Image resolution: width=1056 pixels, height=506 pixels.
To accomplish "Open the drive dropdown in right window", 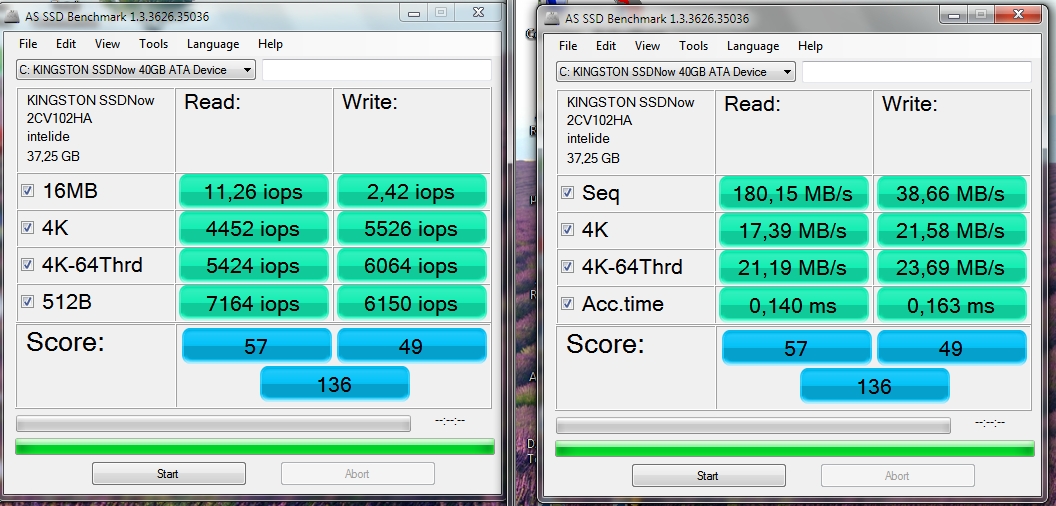I will [675, 71].
